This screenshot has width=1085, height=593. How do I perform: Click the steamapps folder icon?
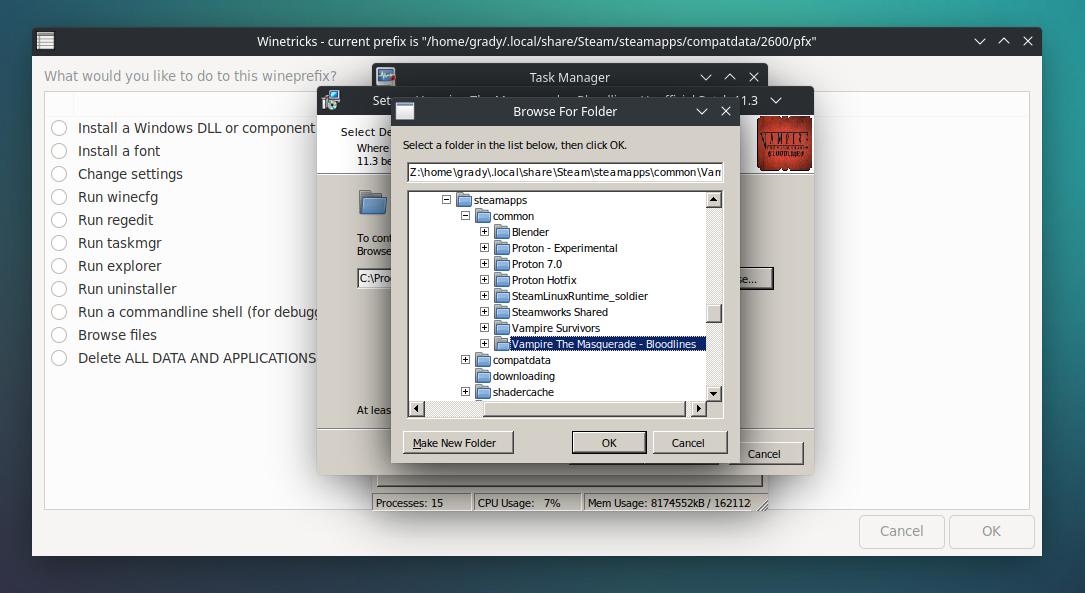[x=464, y=200]
